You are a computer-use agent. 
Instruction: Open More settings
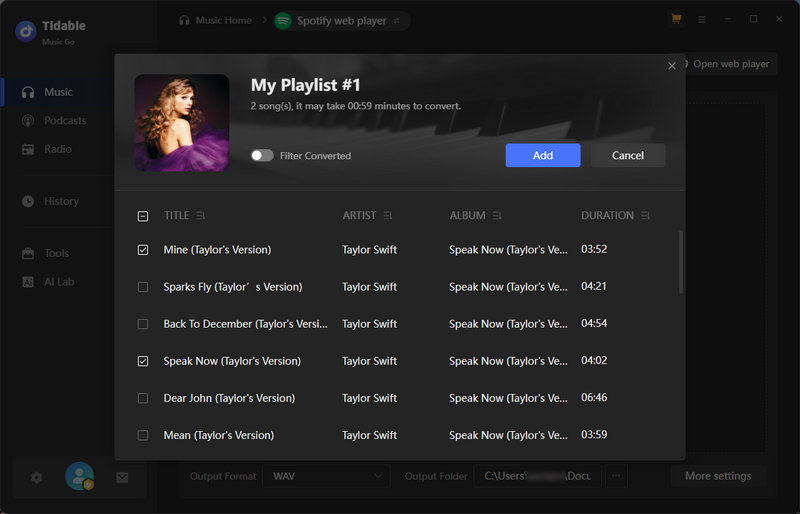point(718,476)
